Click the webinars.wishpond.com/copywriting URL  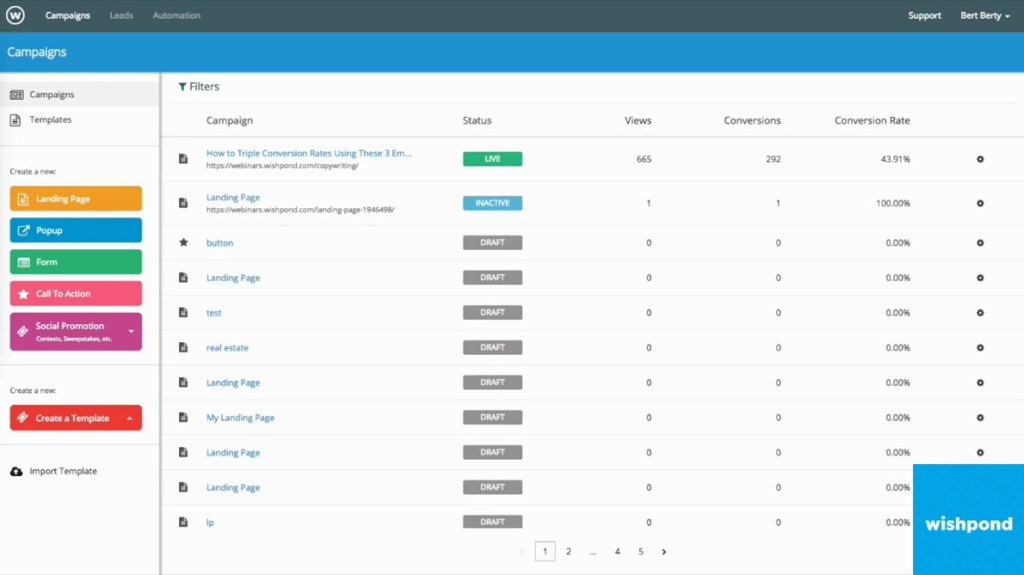pyautogui.click(x=282, y=166)
